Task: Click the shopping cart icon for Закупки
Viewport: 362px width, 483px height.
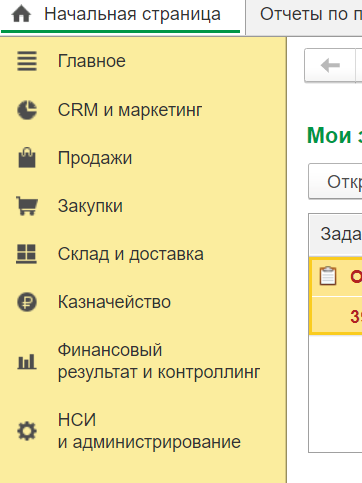Action: (27, 206)
